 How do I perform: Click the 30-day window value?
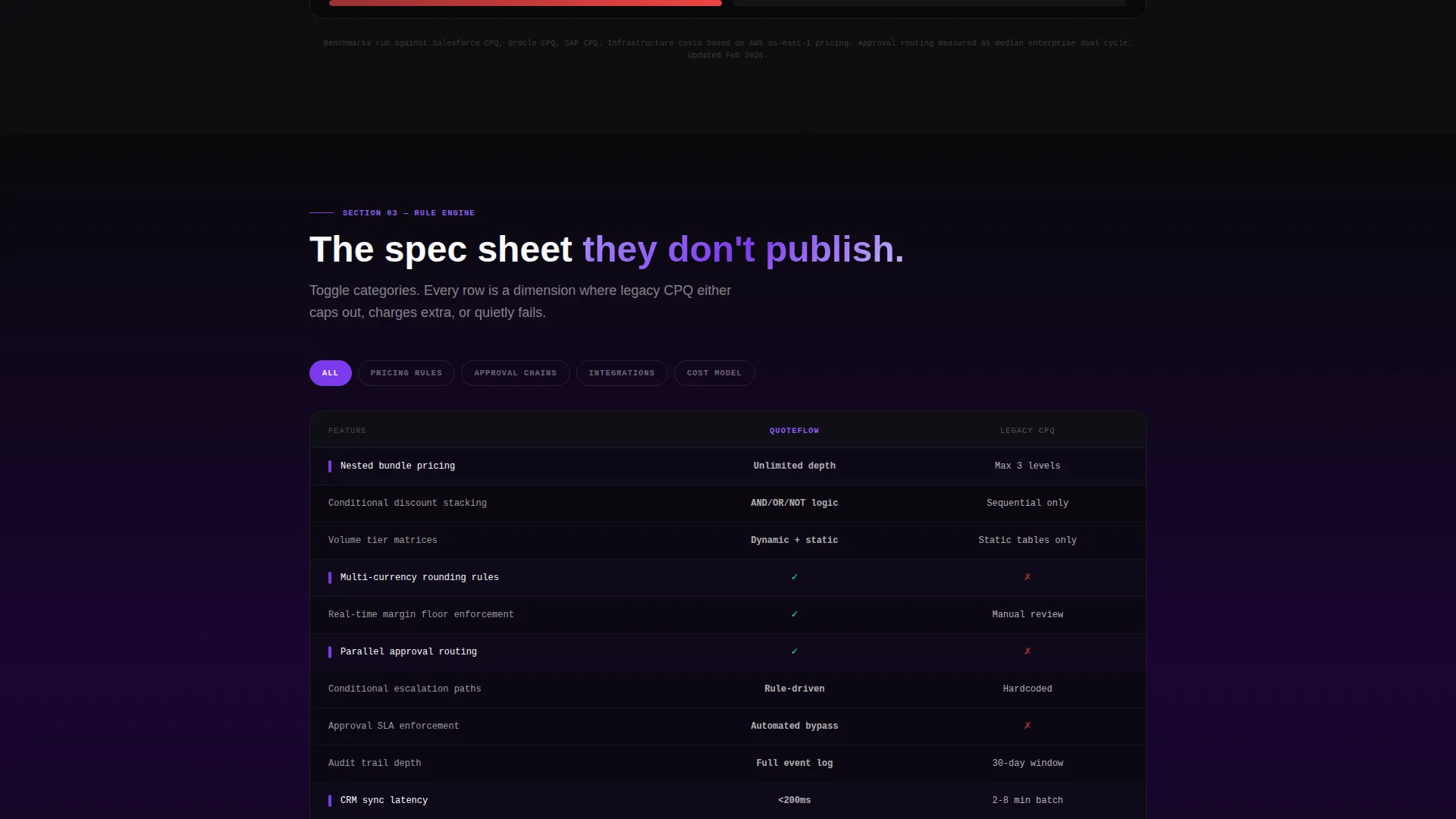[x=1028, y=763]
